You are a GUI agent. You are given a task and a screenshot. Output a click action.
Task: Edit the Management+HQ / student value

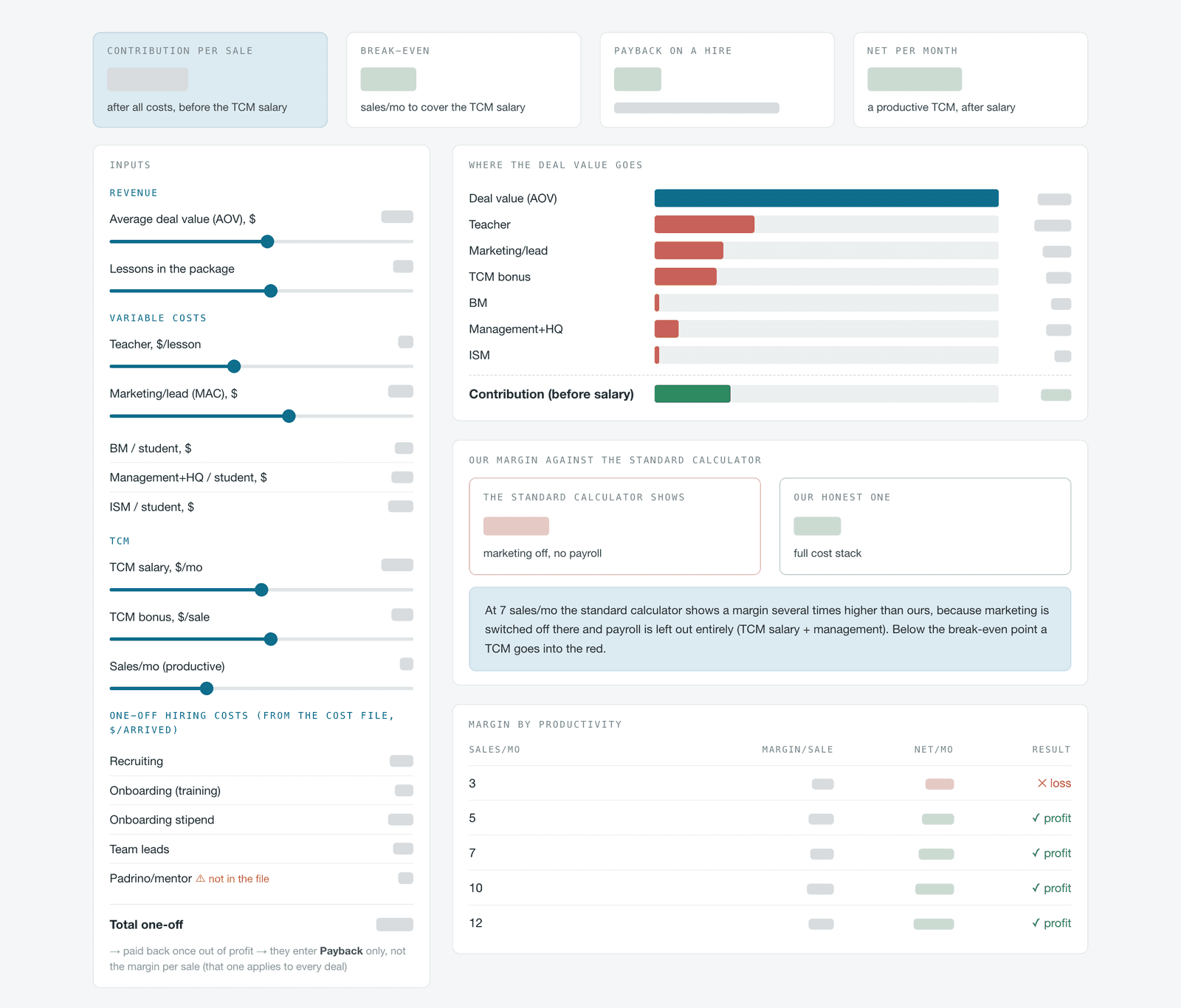[x=402, y=477]
